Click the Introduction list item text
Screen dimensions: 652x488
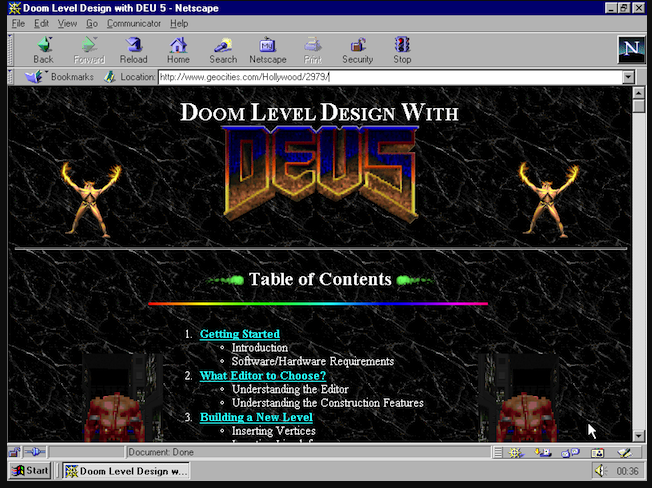(260, 348)
